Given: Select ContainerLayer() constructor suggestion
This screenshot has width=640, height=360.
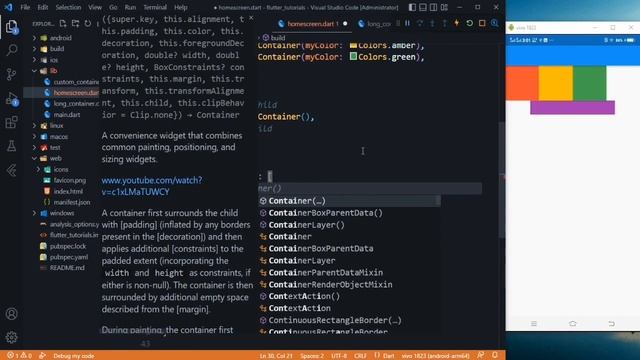Looking at the screenshot, I should [349, 224].
